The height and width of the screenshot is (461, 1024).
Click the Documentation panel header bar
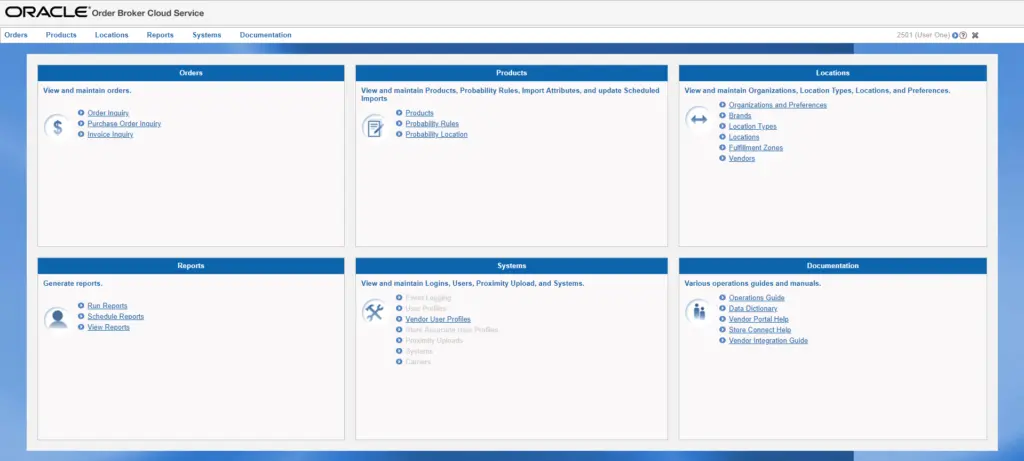pyautogui.click(x=833, y=266)
